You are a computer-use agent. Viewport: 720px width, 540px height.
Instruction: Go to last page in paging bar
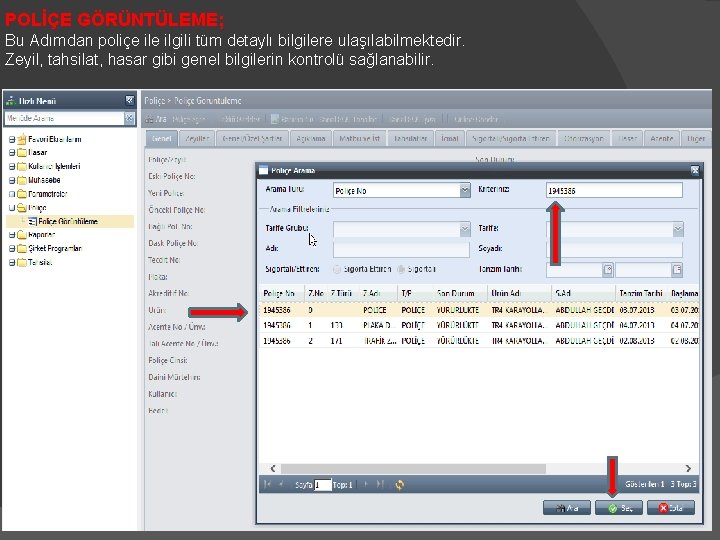(x=380, y=484)
